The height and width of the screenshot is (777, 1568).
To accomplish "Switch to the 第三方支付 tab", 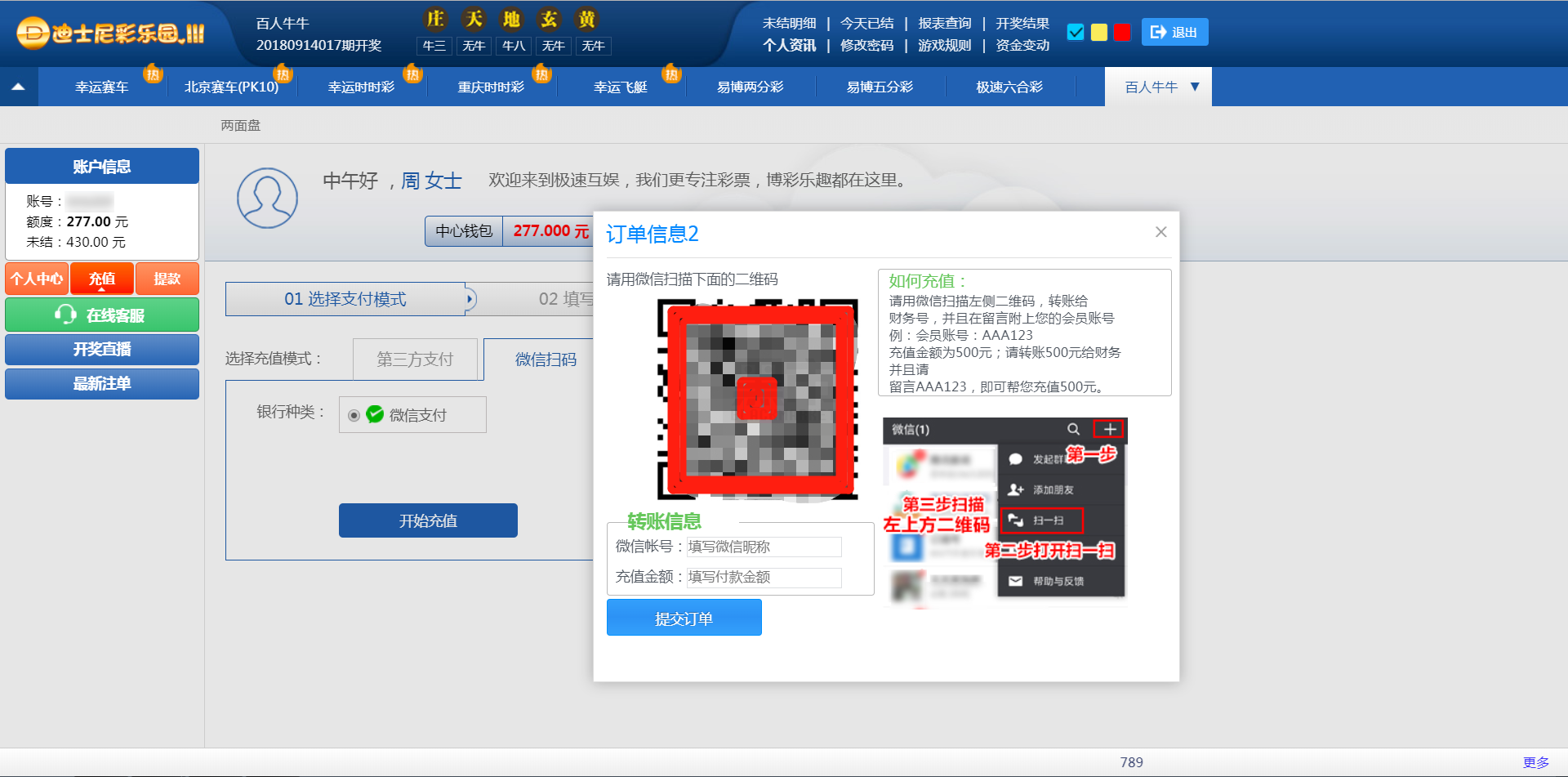I will 415,359.
